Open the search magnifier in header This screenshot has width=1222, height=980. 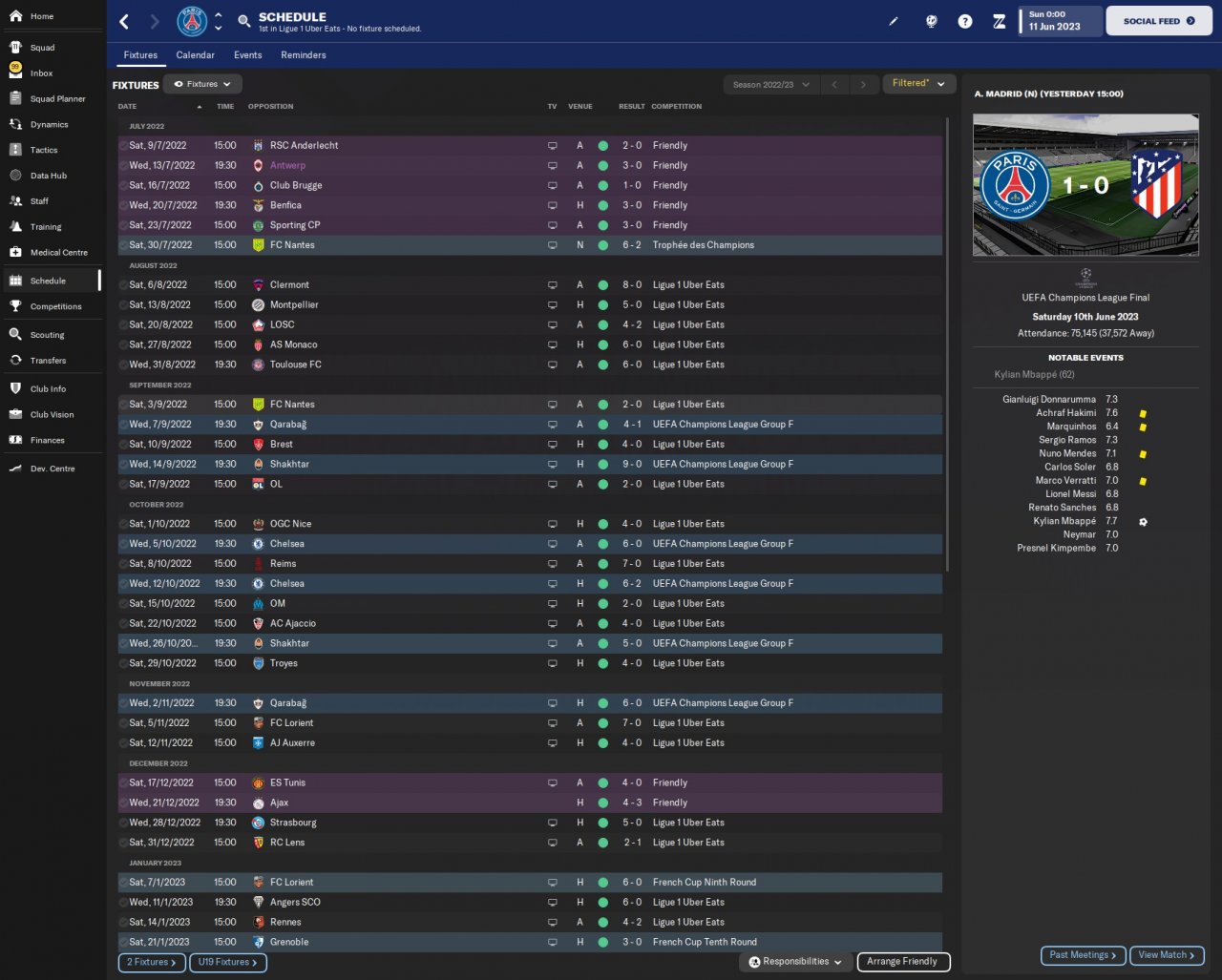pos(244,21)
